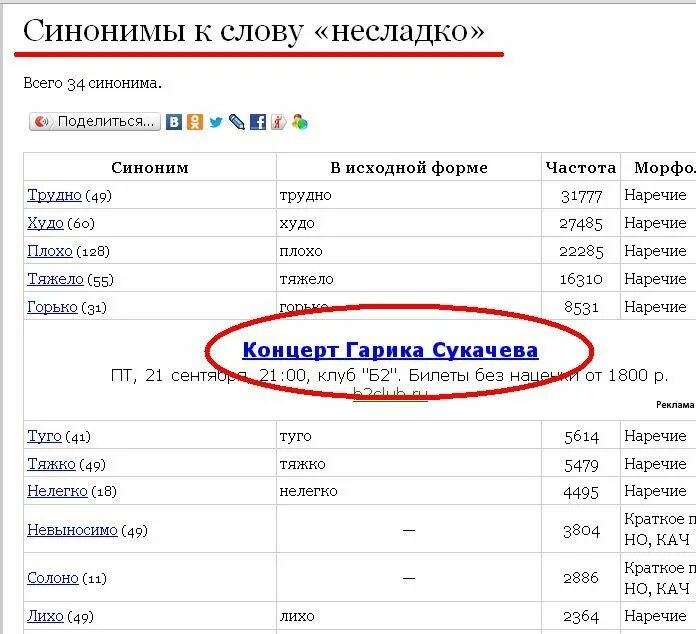Share via Facebook icon
Screen dimensions: 696x634
258,122
